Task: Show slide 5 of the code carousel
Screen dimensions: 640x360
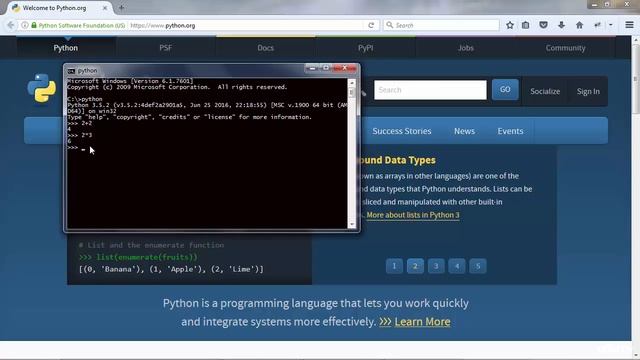Action: coord(478,266)
